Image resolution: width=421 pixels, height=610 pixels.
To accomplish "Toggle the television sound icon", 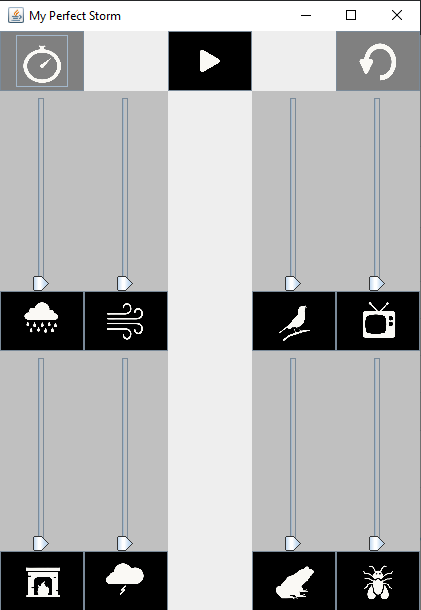I will pos(378,321).
